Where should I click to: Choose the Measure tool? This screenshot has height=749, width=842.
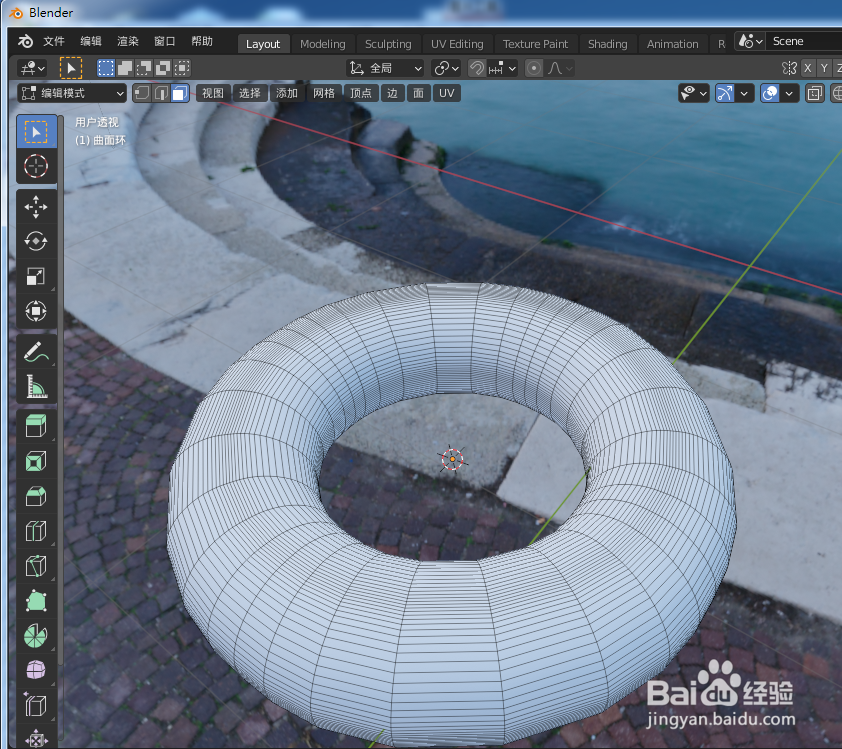(36, 386)
